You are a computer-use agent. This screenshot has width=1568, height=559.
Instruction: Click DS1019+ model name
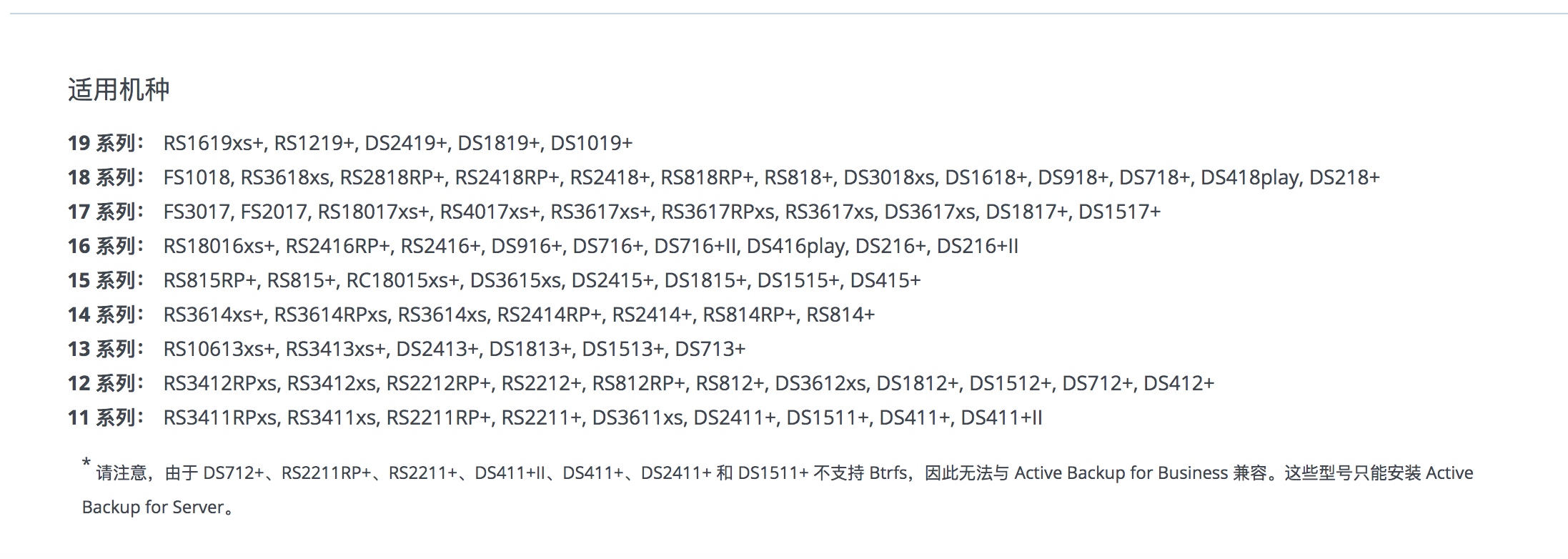click(x=591, y=143)
